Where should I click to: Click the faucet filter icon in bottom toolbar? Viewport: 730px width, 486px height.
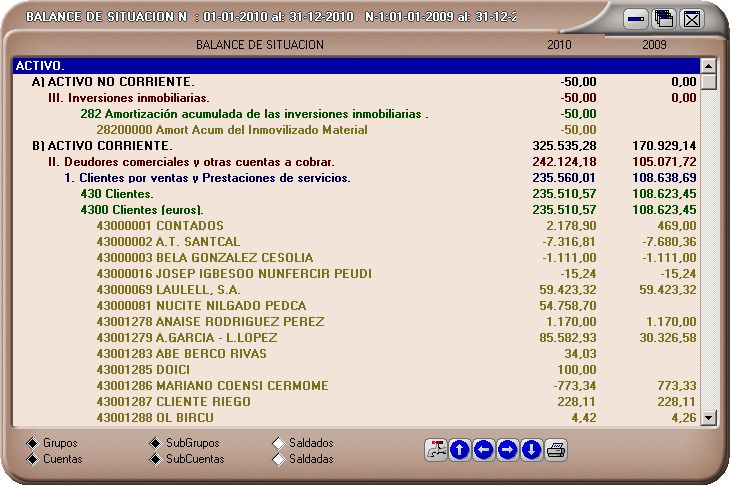pos(435,450)
